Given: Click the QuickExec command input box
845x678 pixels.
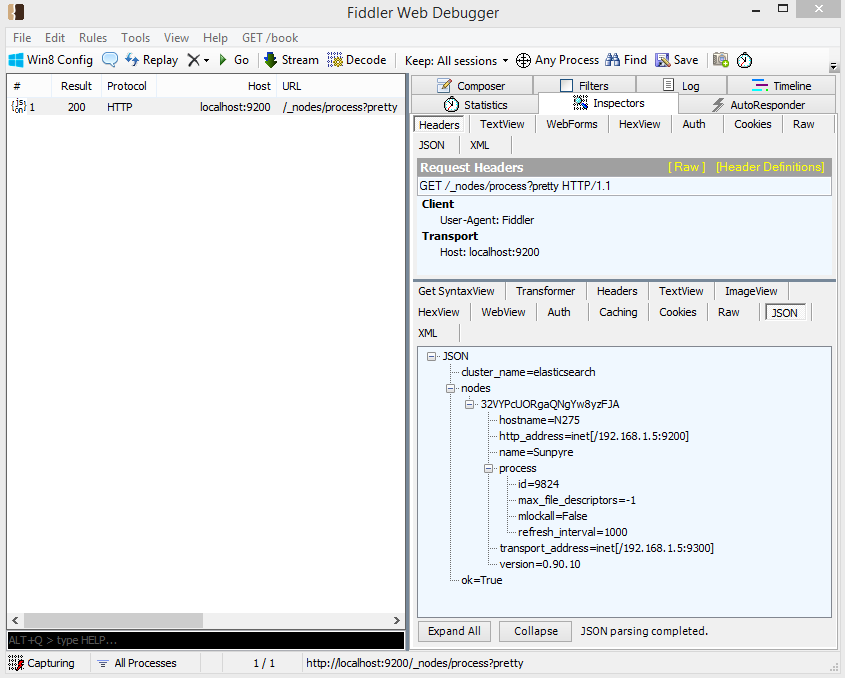Looking at the screenshot, I should click(203, 640).
